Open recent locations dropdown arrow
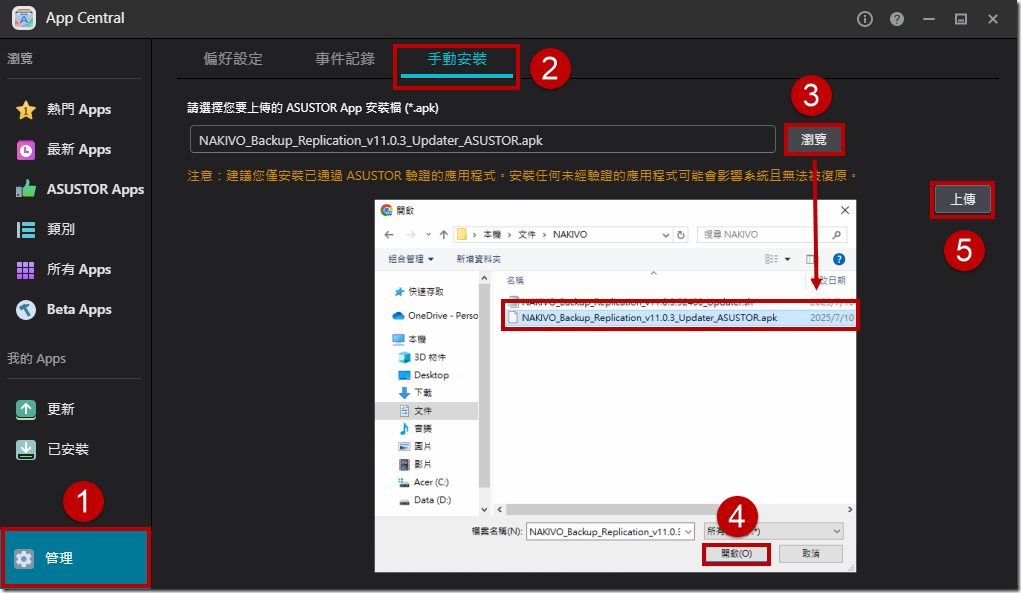Screen dimensions: 1021x593 click(x=428, y=234)
